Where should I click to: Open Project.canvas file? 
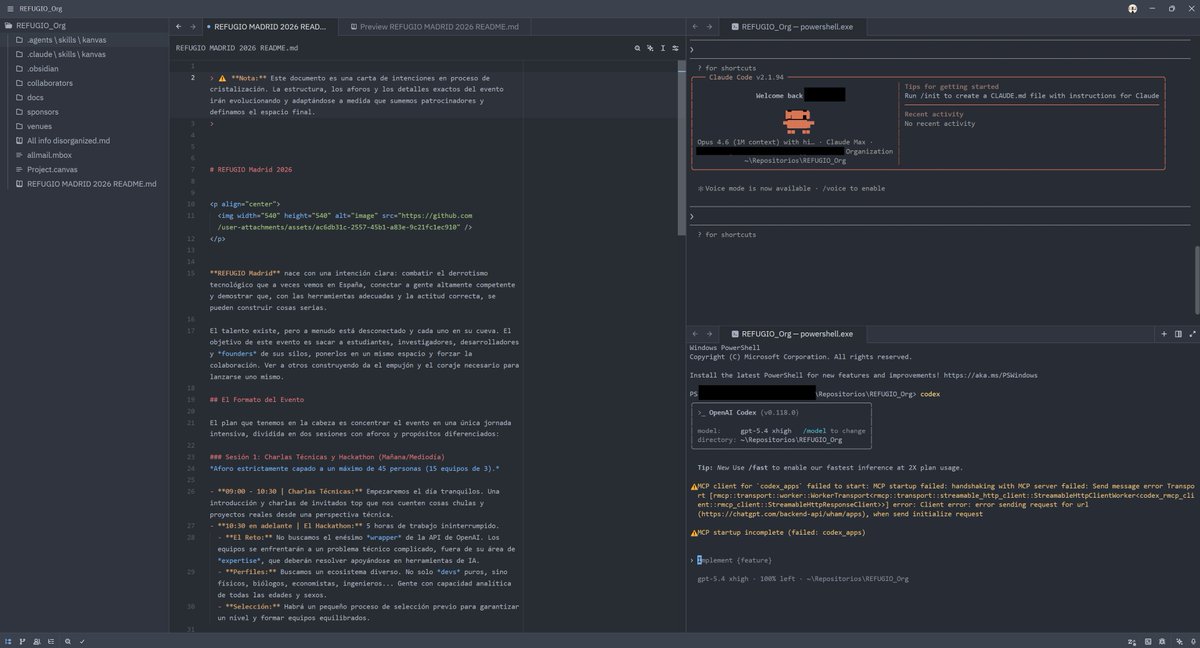(85, 170)
